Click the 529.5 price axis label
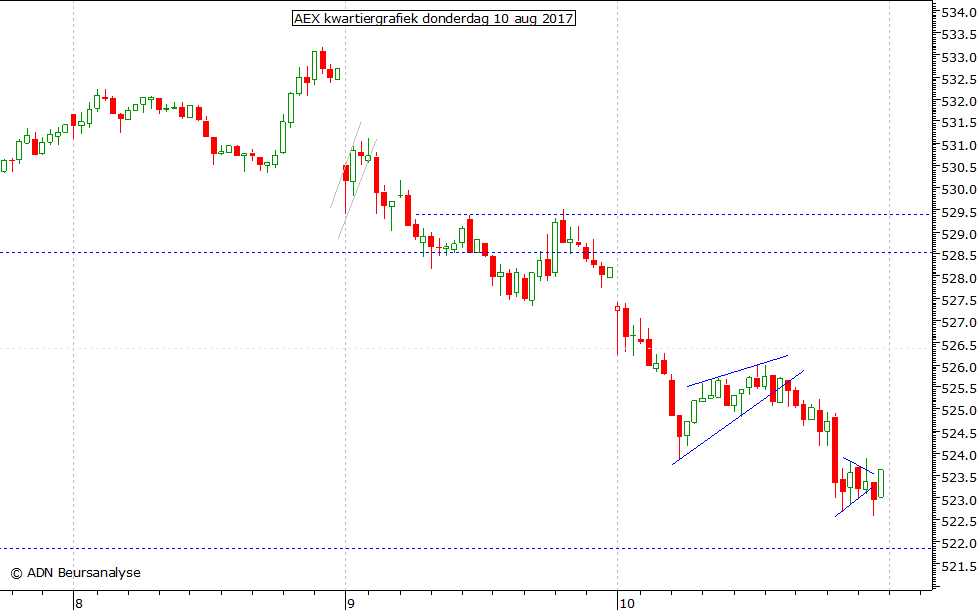Viewport: 980px width, 610px height. pos(959,213)
